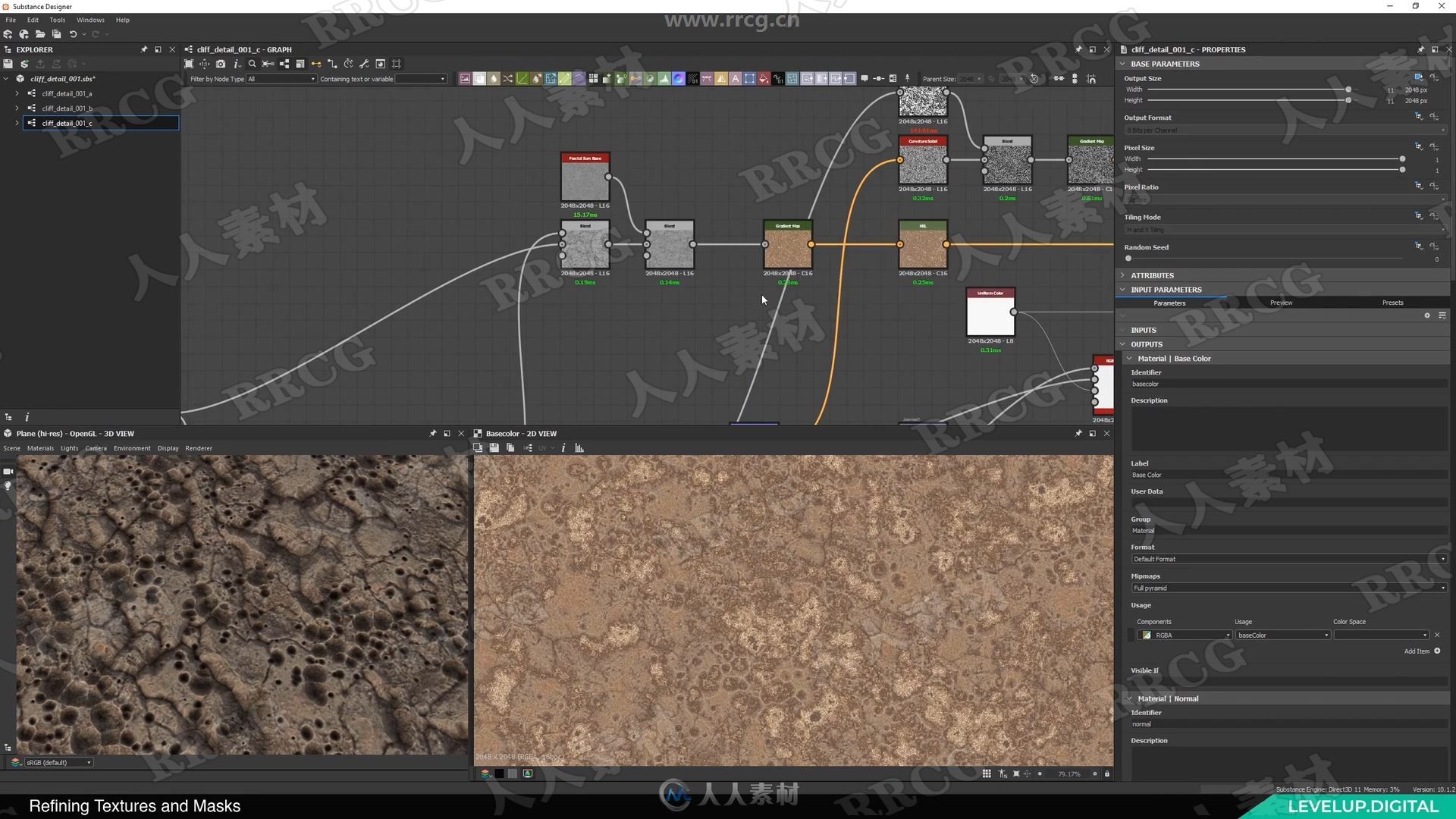Open the Materials menu in 3D view
The width and height of the screenshot is (1456, 819).
click(x=40, y=448)
